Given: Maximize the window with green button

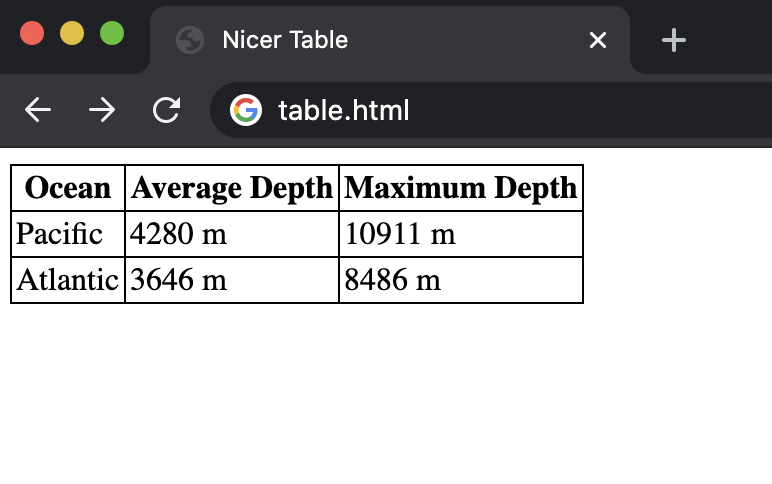Looking at the screenshot, I should (111, 33).
